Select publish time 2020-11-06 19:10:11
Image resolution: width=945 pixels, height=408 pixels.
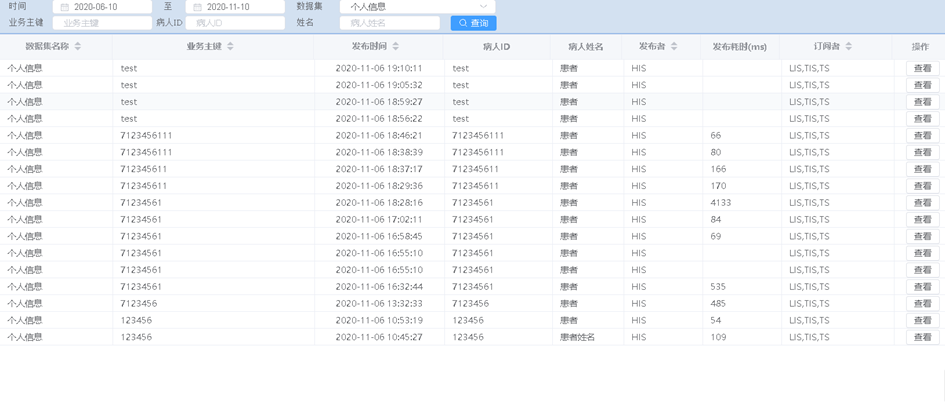tap(378, 68)
